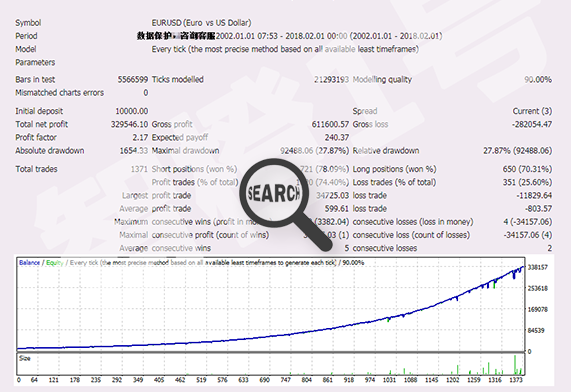Click the Spread Current (3) value
The image size is (571, 392).
coord(532,111)
